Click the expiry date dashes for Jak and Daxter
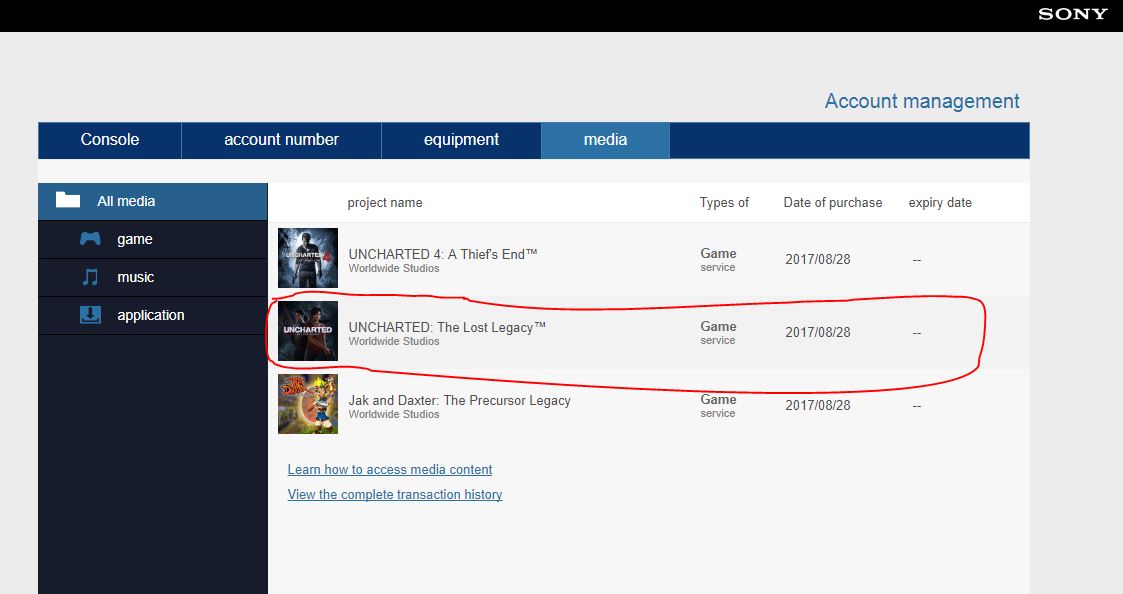The width and height of the screenshot is (1123, 594). [x=917, y=406]
